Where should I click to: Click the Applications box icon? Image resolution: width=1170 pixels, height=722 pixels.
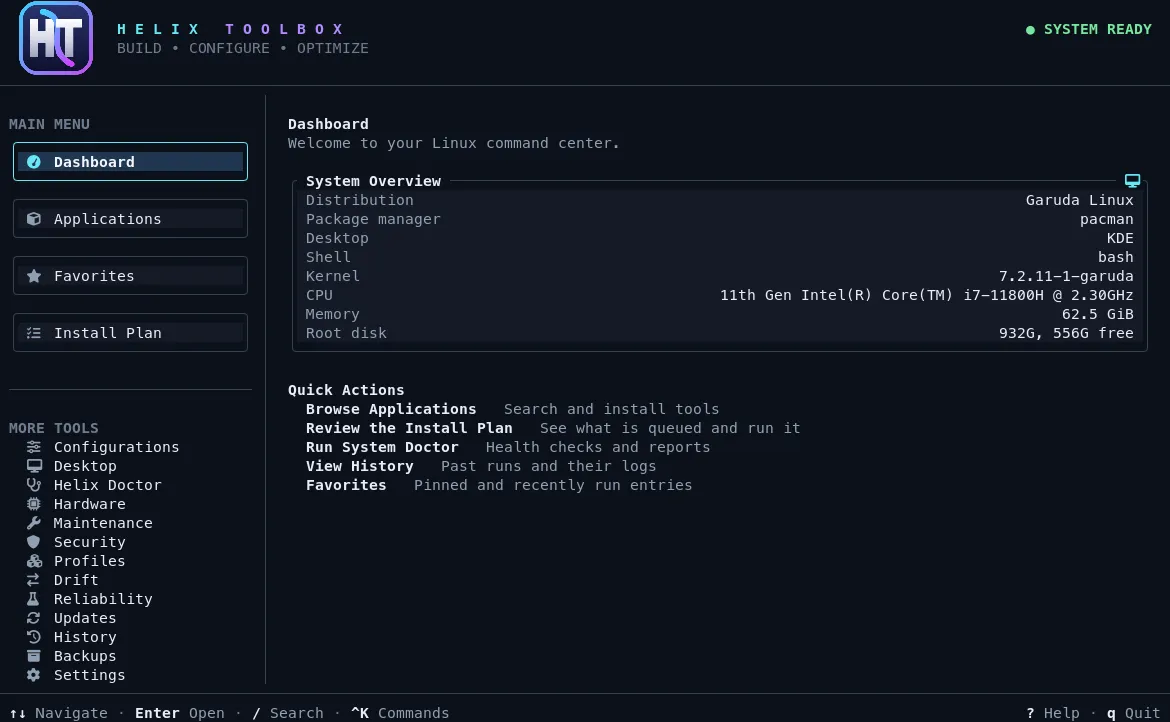tap(34, 219)
